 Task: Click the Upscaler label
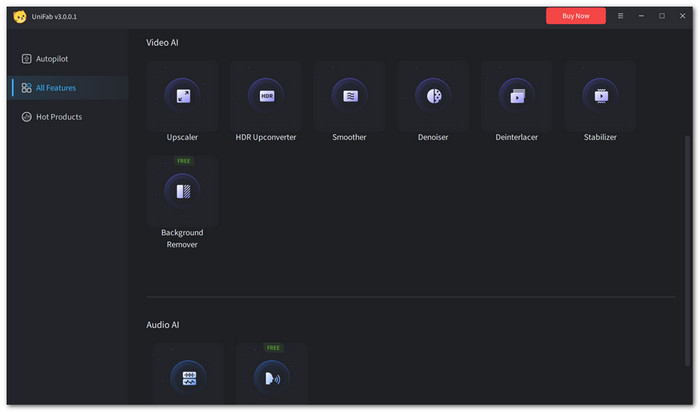[182, 137]
